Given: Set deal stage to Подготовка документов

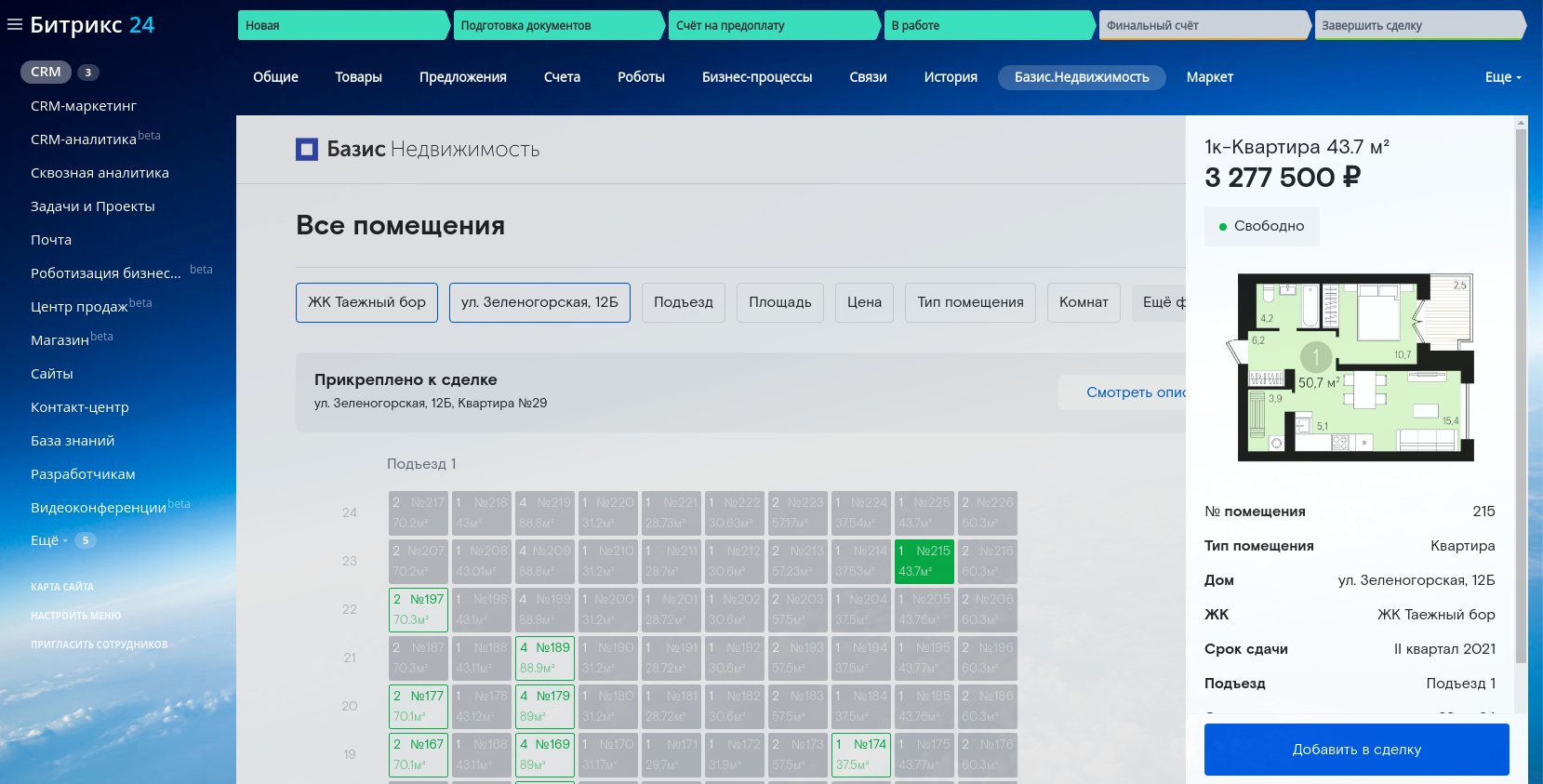Looking at the screenshot, I should pyautogui.click(x=558, y=25).
